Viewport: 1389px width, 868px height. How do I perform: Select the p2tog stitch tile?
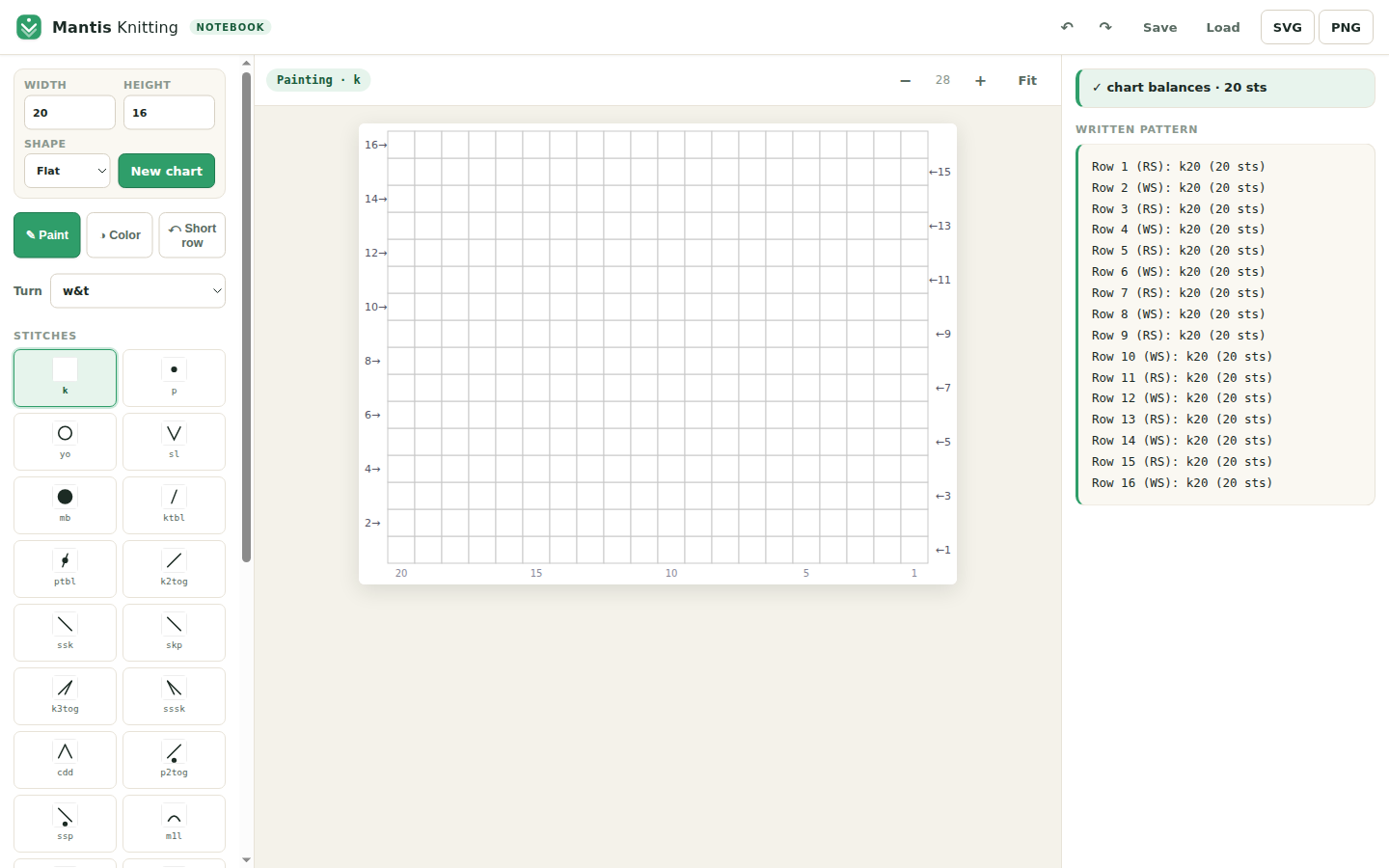pyautogui.click(x=174, y=760)
